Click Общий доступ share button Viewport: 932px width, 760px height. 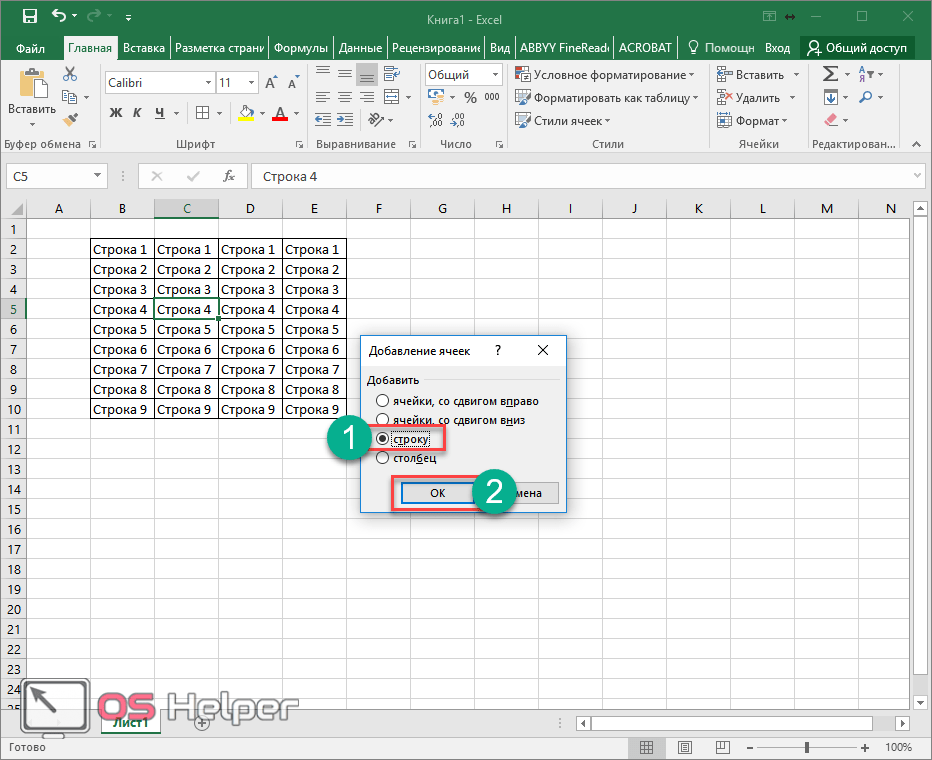(x=858, y=47)
